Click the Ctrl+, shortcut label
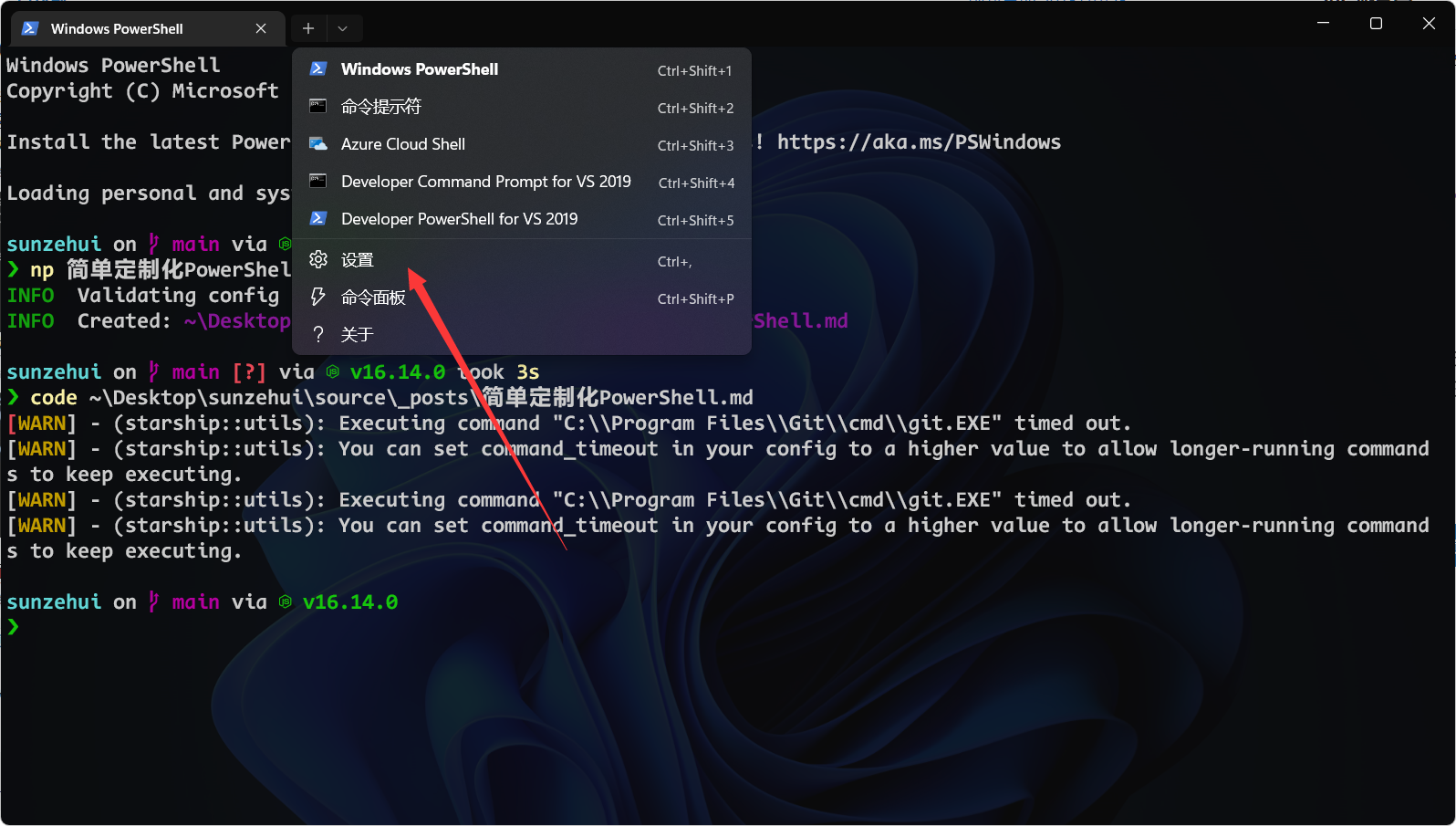The height and width of the screenshot is (826, 1456). [x=675, y=262]
